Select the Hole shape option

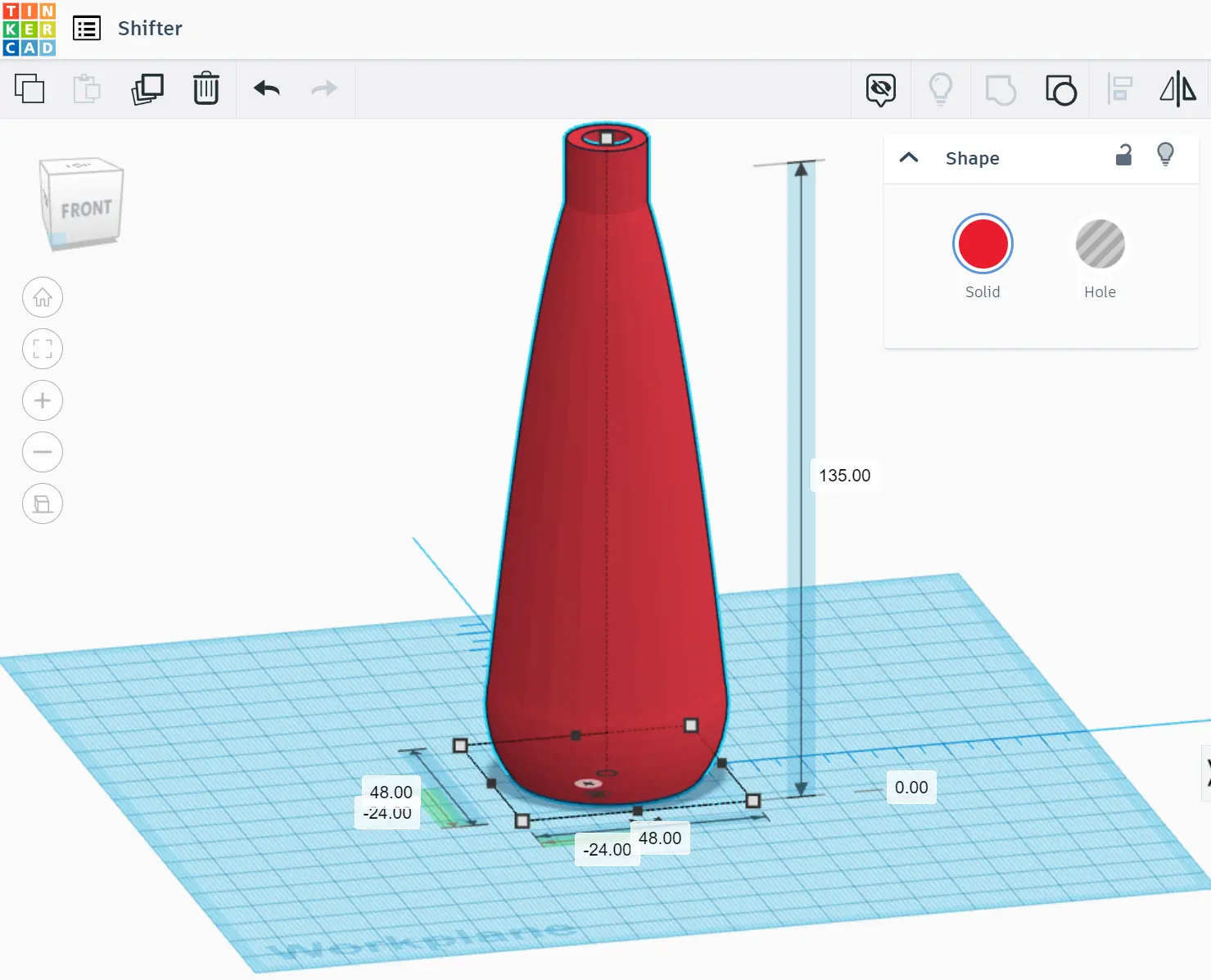click(x=1100, y=244)
